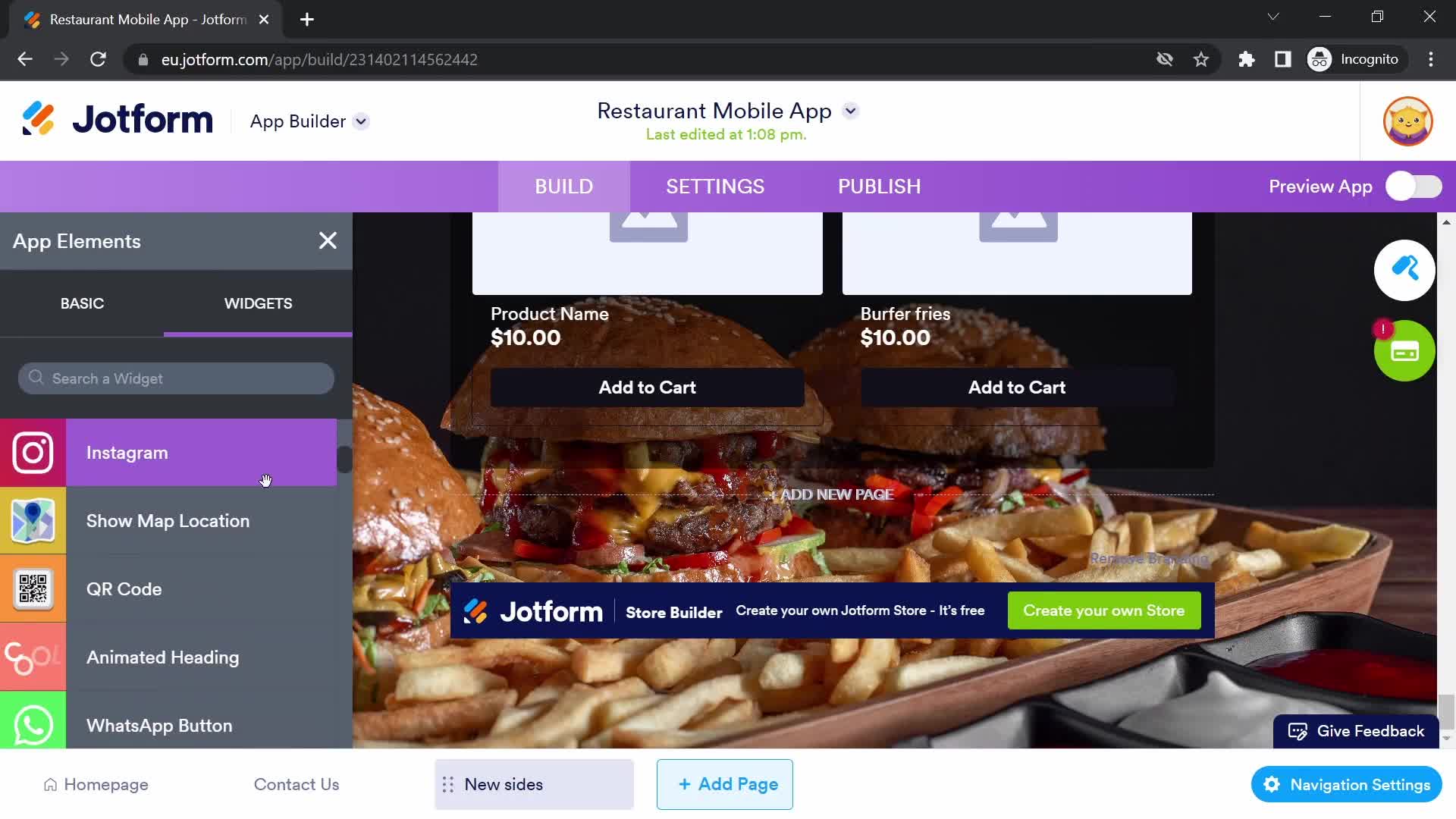
Task: Switch to the SETTINGS tab
Action: click(x=716, y=187)
